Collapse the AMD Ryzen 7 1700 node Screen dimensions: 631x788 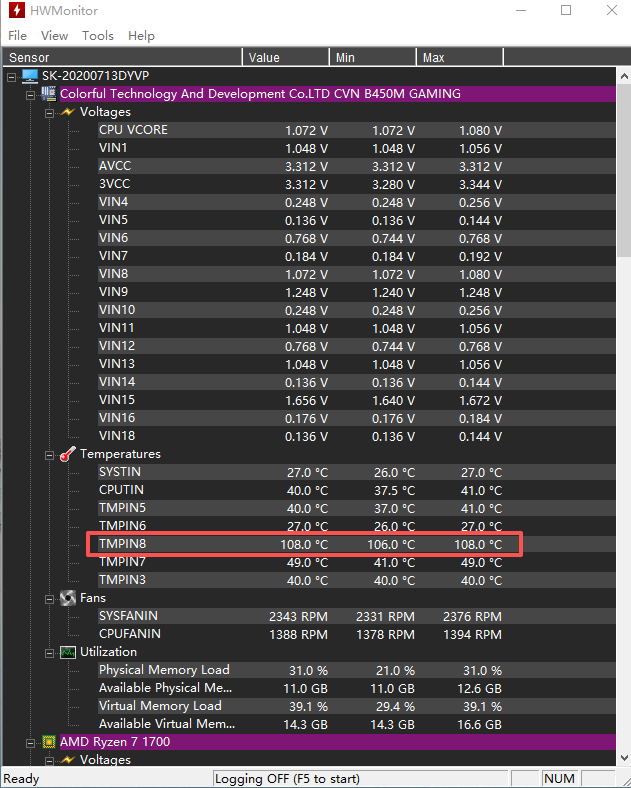pyautogui.click(x=31, y=743)
